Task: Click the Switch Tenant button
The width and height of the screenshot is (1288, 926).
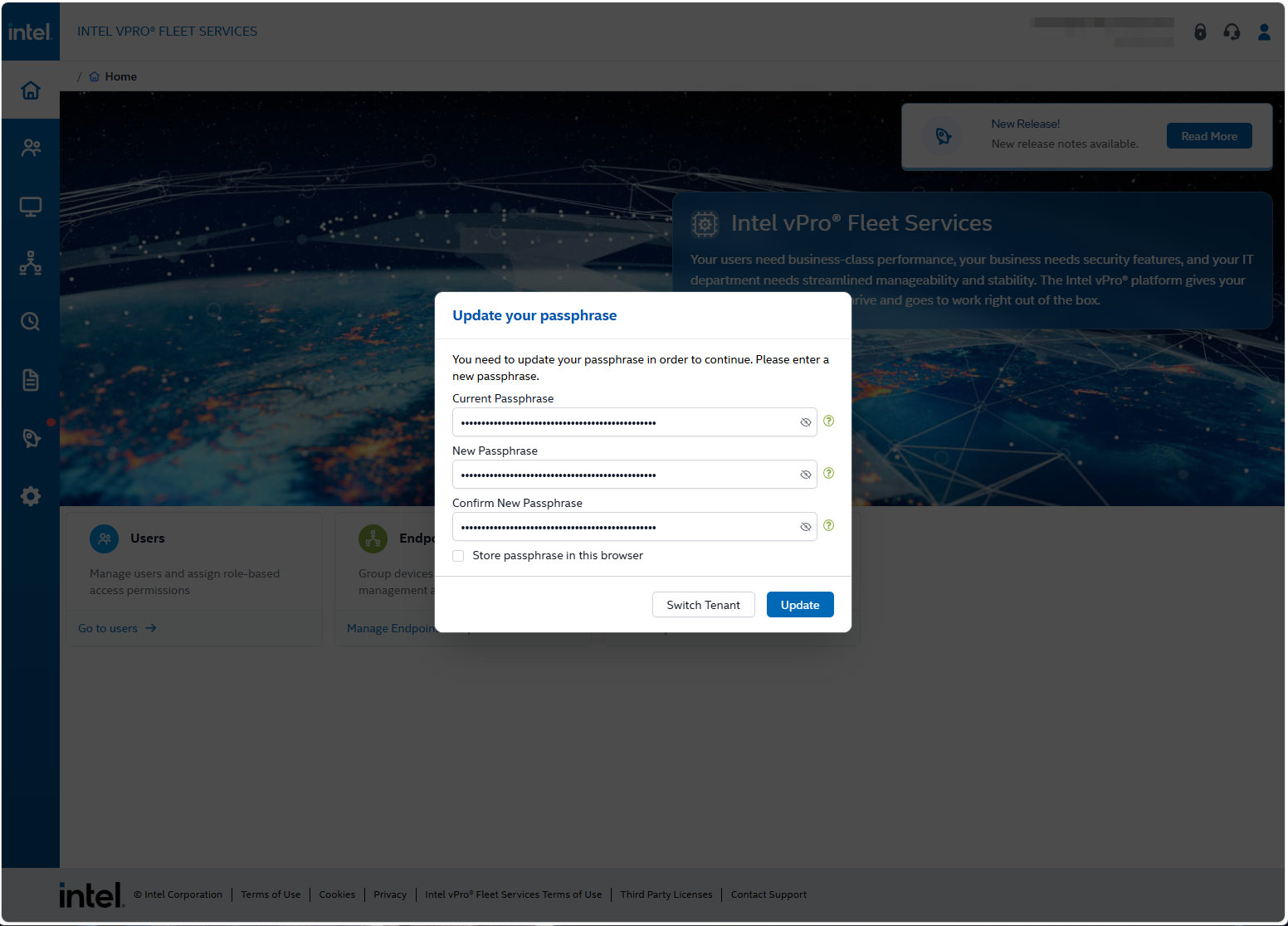Action: pyautogui.click(x=703, y=605)
